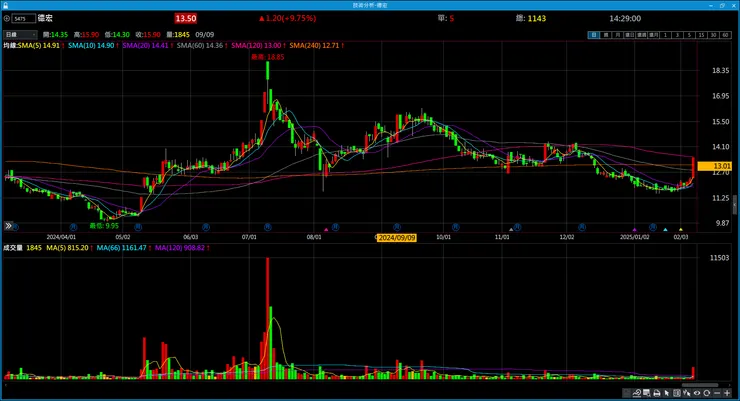Focus the stock code field showing 5475
Image resolution: width=740 pixels, height=401 pixels.
24,18
